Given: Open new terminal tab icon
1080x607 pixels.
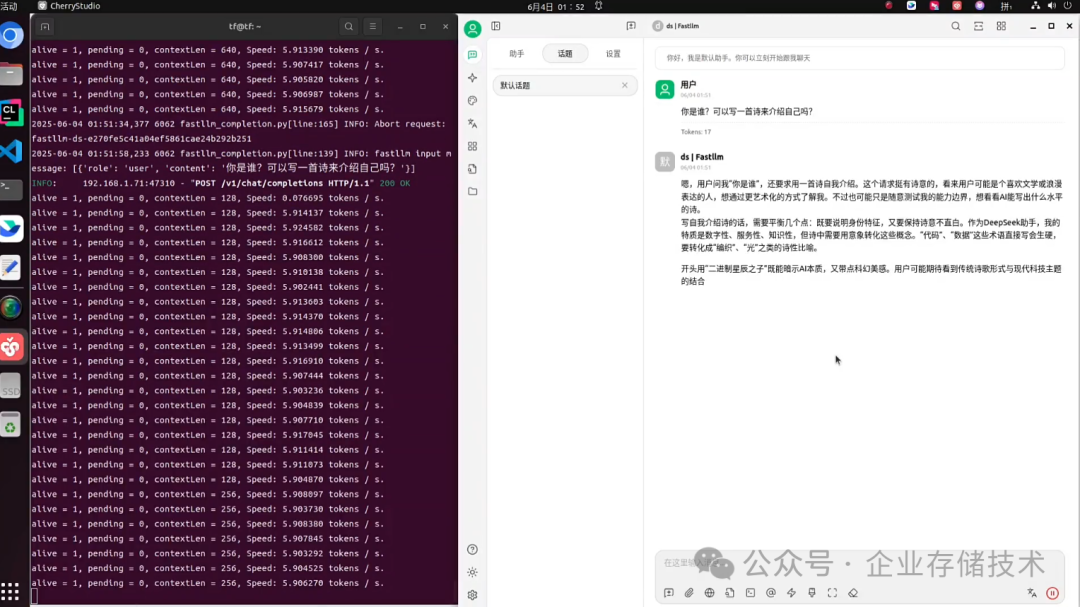Looking at the screenshot, I should tap(45, 27).
